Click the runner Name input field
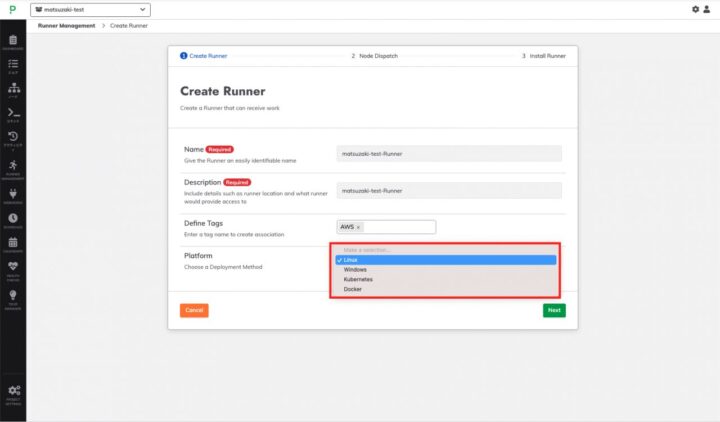This screenshot has width=720, height=422. click(449, 154)
